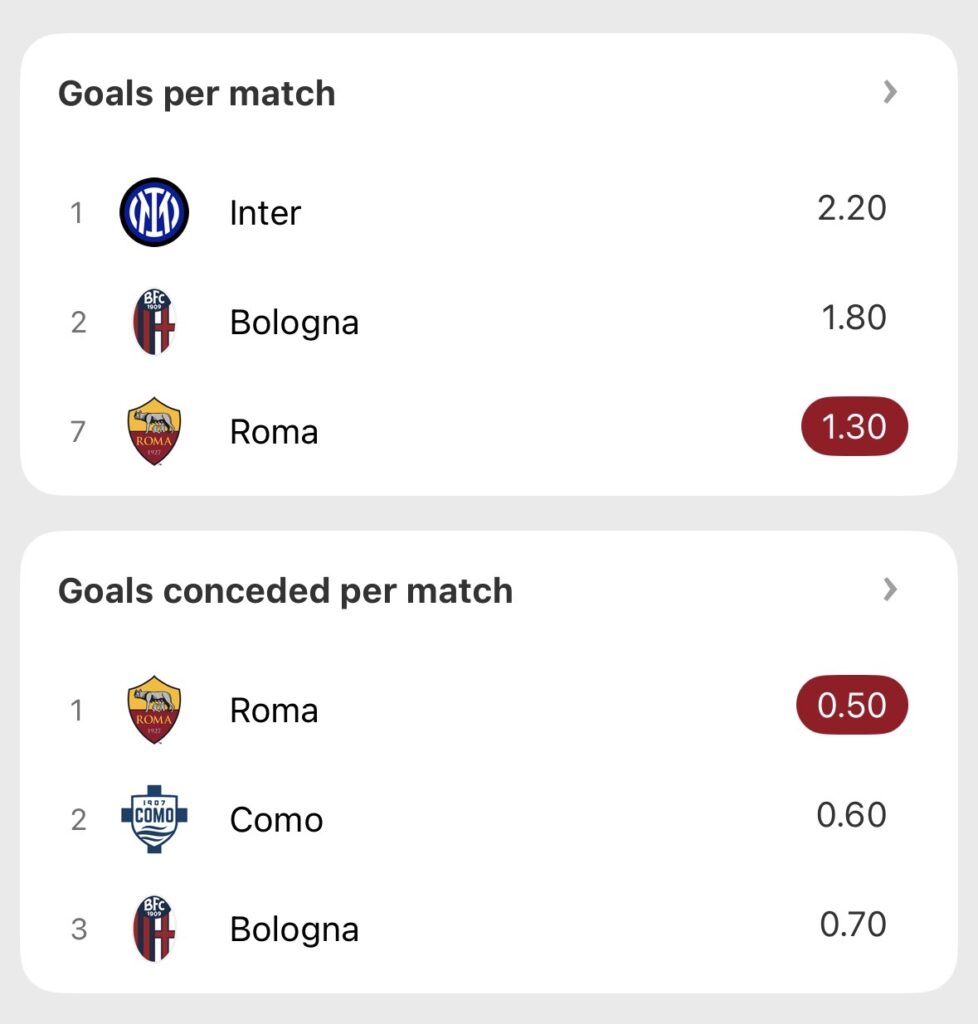Screen dimensions: 978x1024
Task: Select Bologna name in Goals conceded list
Action: [294, 930]
